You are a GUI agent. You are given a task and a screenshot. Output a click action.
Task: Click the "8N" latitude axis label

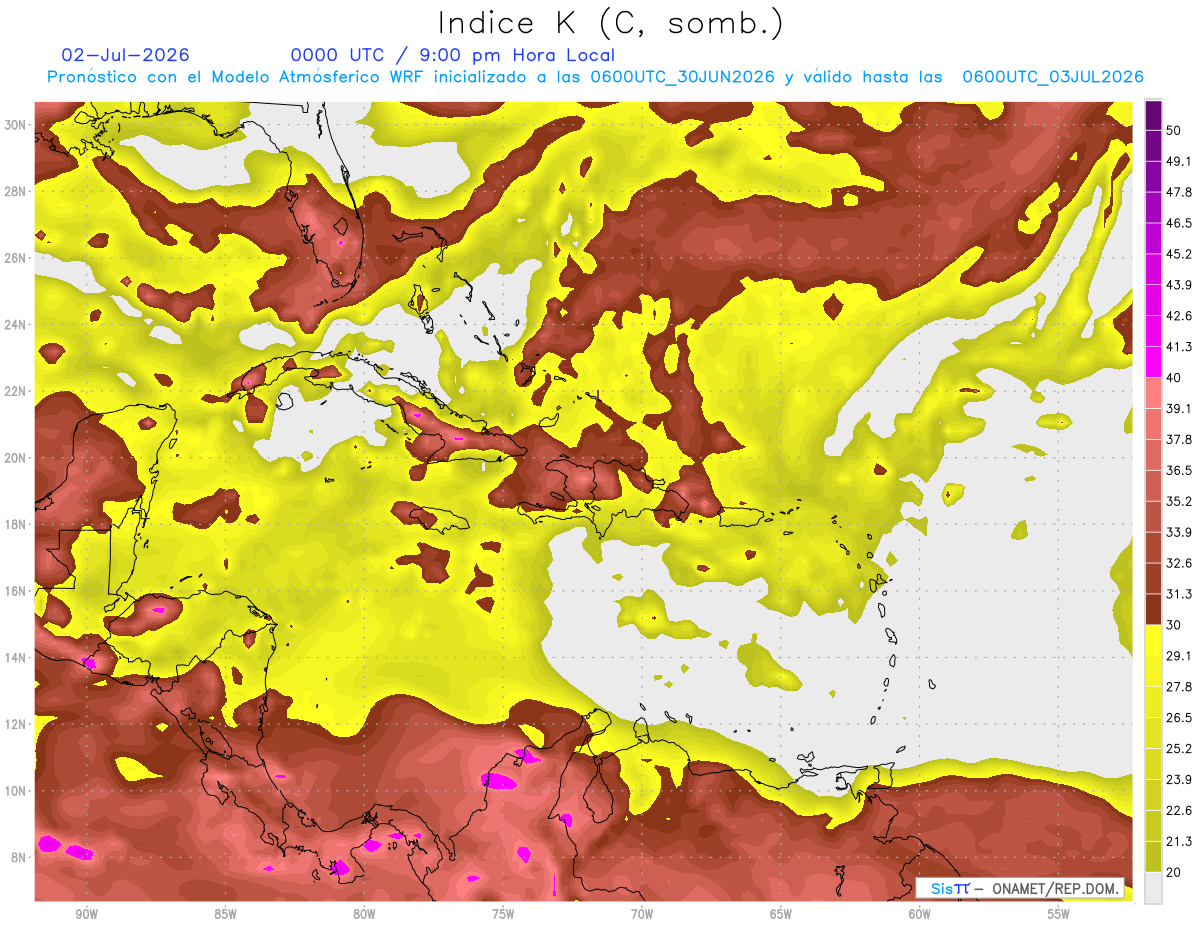19,858
